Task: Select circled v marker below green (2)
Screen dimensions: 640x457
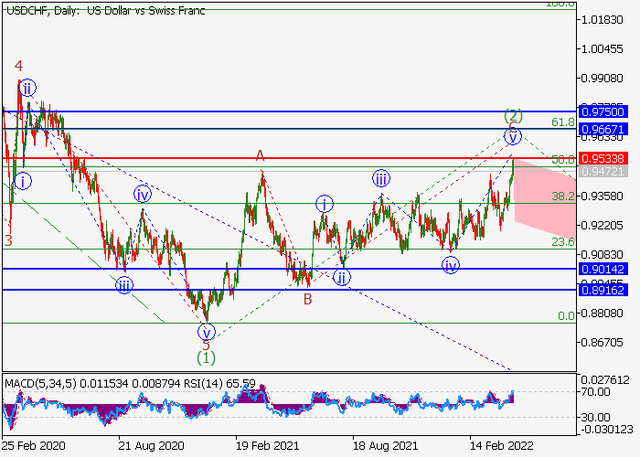Action: pyautogui.click(x=513, y=137)
